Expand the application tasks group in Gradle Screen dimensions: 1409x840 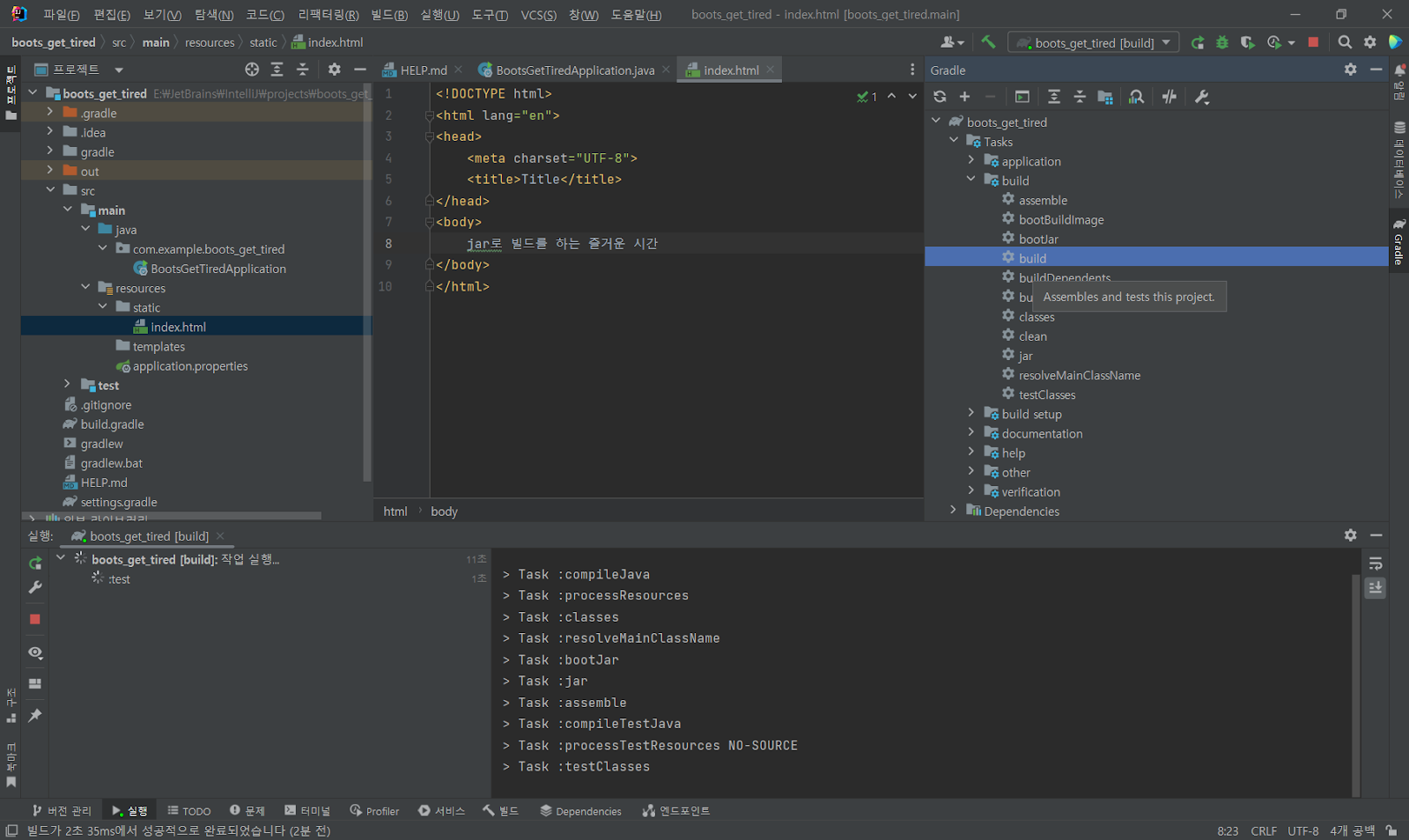(x=970, y=161)
